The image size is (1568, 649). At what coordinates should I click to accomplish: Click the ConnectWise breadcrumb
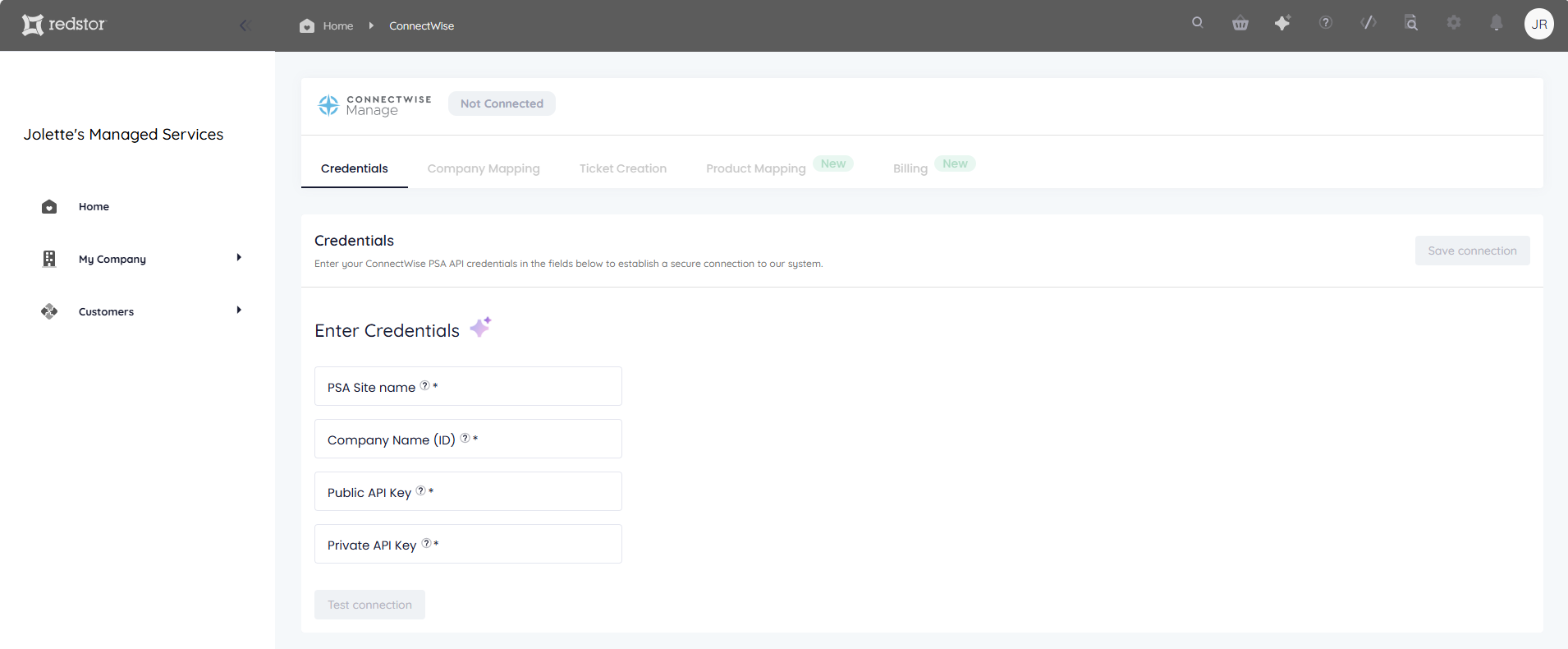click(421, 25)
